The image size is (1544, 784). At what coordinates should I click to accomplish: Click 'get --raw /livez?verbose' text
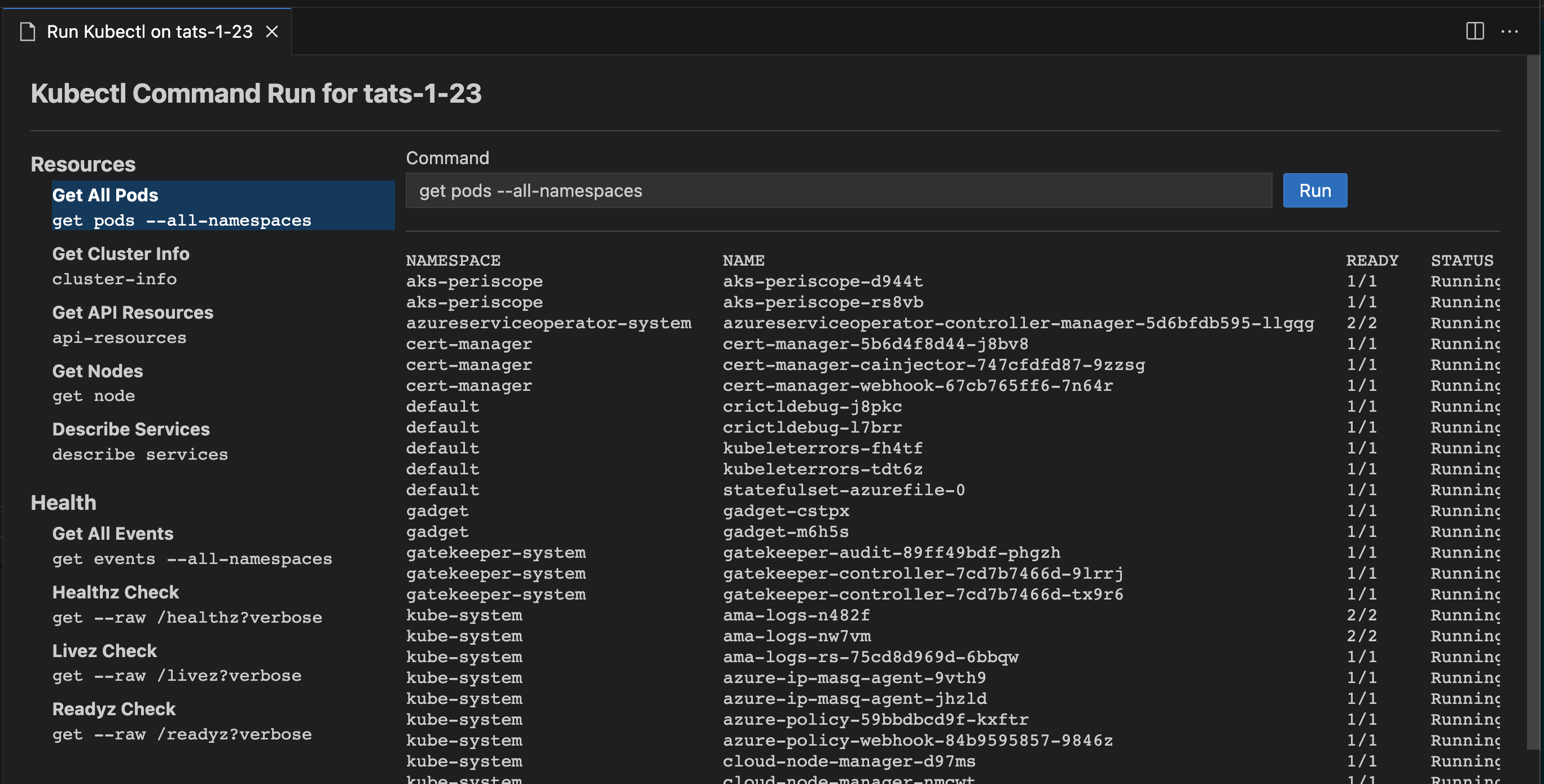[177, 676]
